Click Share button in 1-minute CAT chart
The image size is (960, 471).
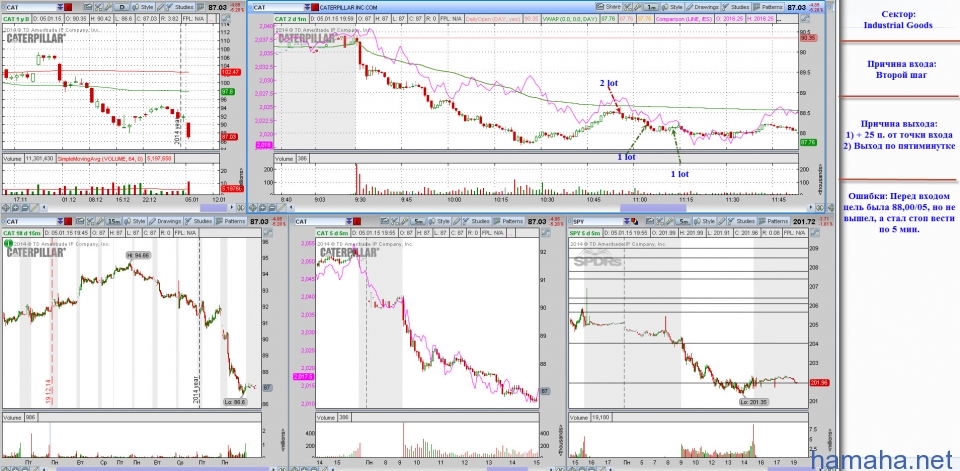(608, 7)
